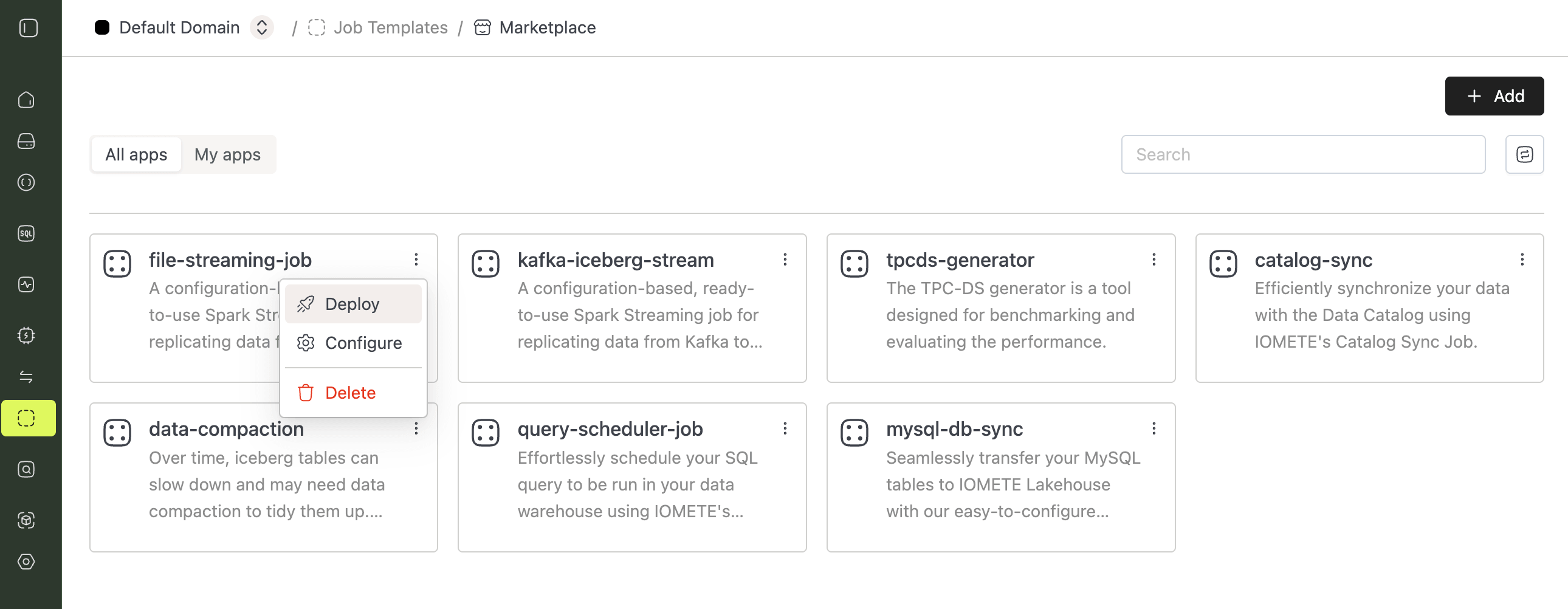Open the kafka-iceberg-stream card title
Image resolution: width=1568 pixels, height=609 pixels.
click(616, 261)
